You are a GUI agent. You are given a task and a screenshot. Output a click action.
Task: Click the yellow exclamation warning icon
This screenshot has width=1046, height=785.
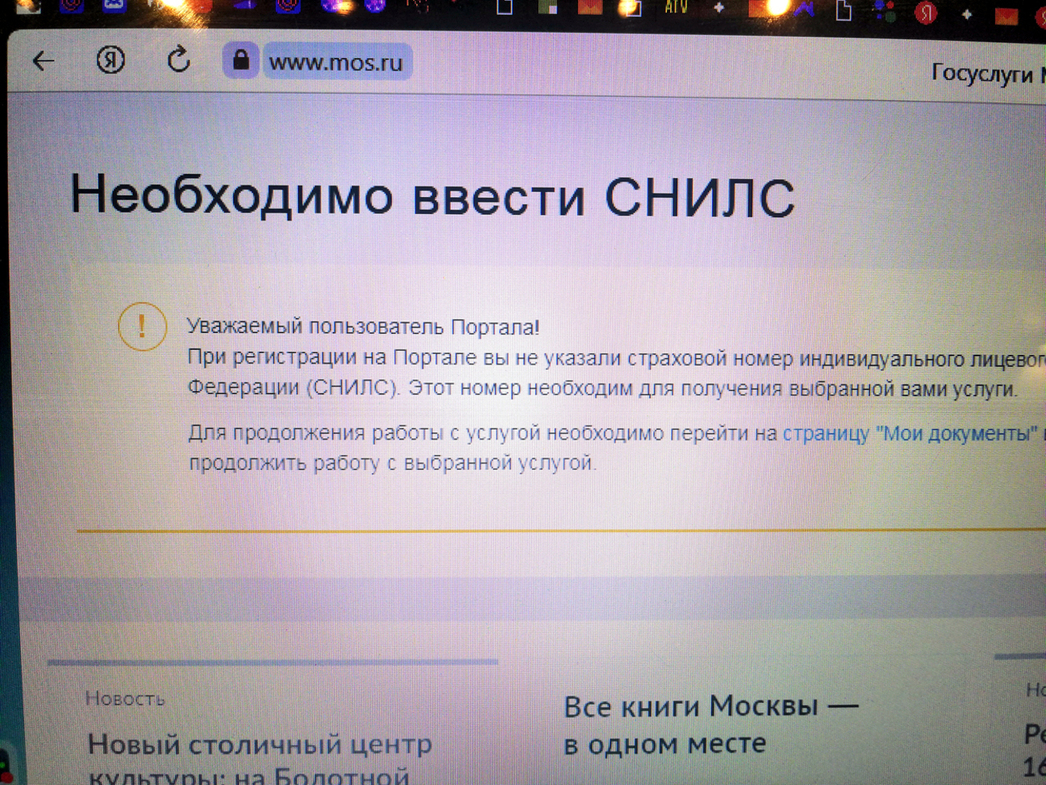[142, 327]
